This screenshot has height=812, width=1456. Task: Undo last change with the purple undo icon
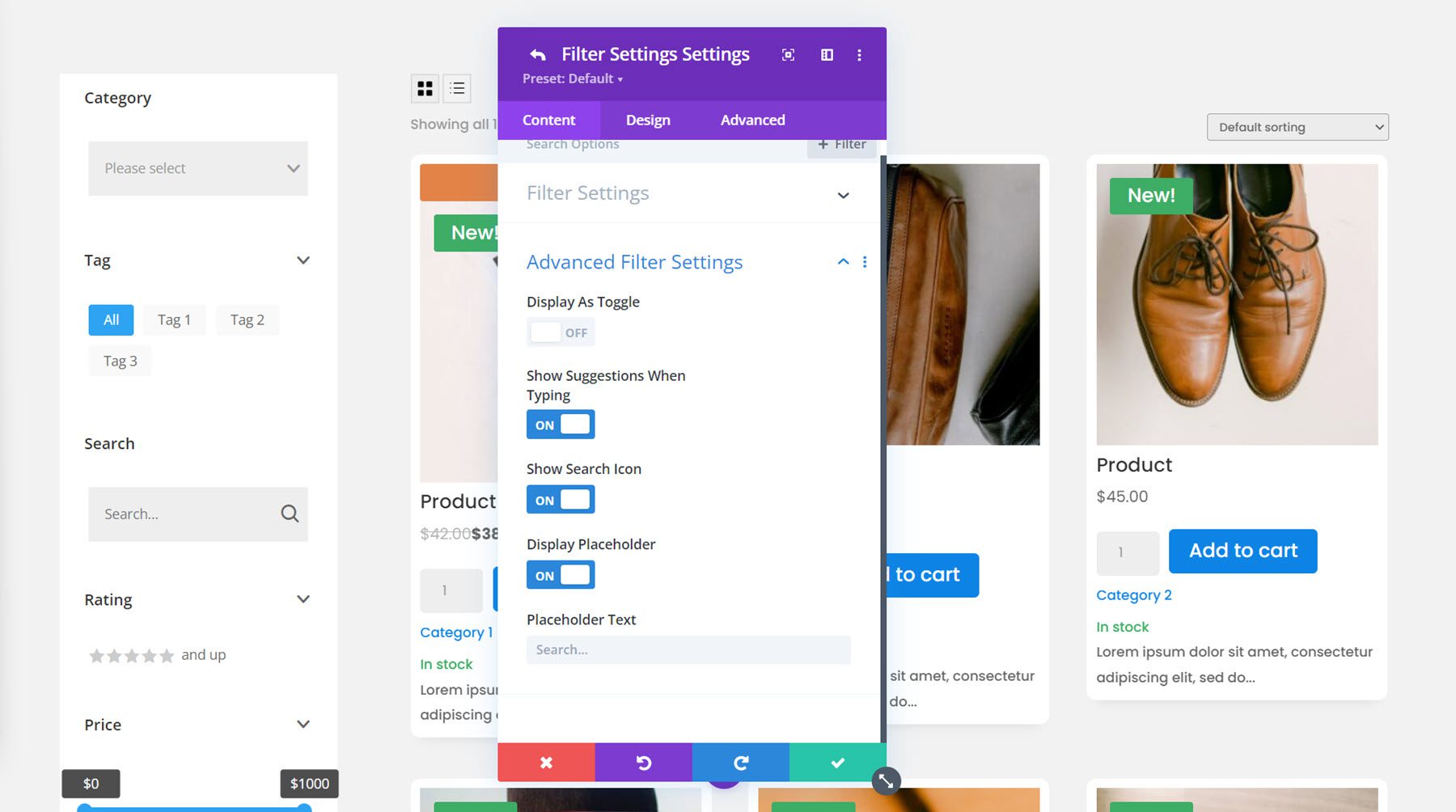(x=643, y=762)
